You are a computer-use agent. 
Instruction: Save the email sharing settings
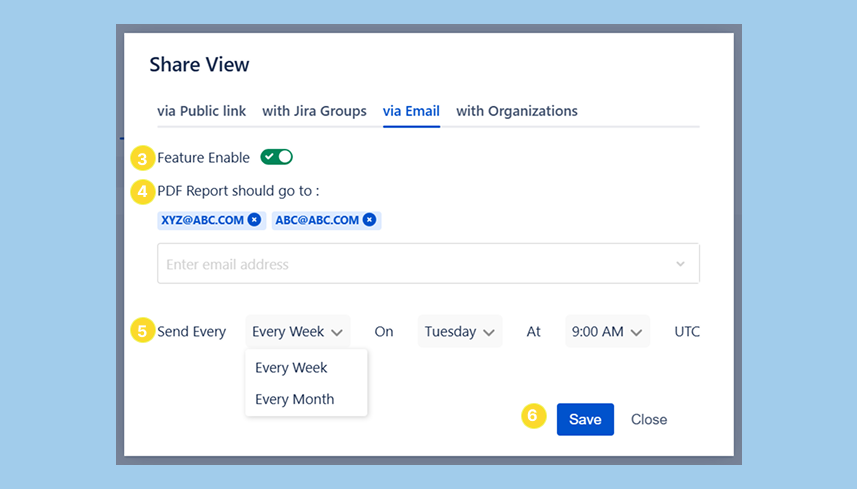pos(585,419)
